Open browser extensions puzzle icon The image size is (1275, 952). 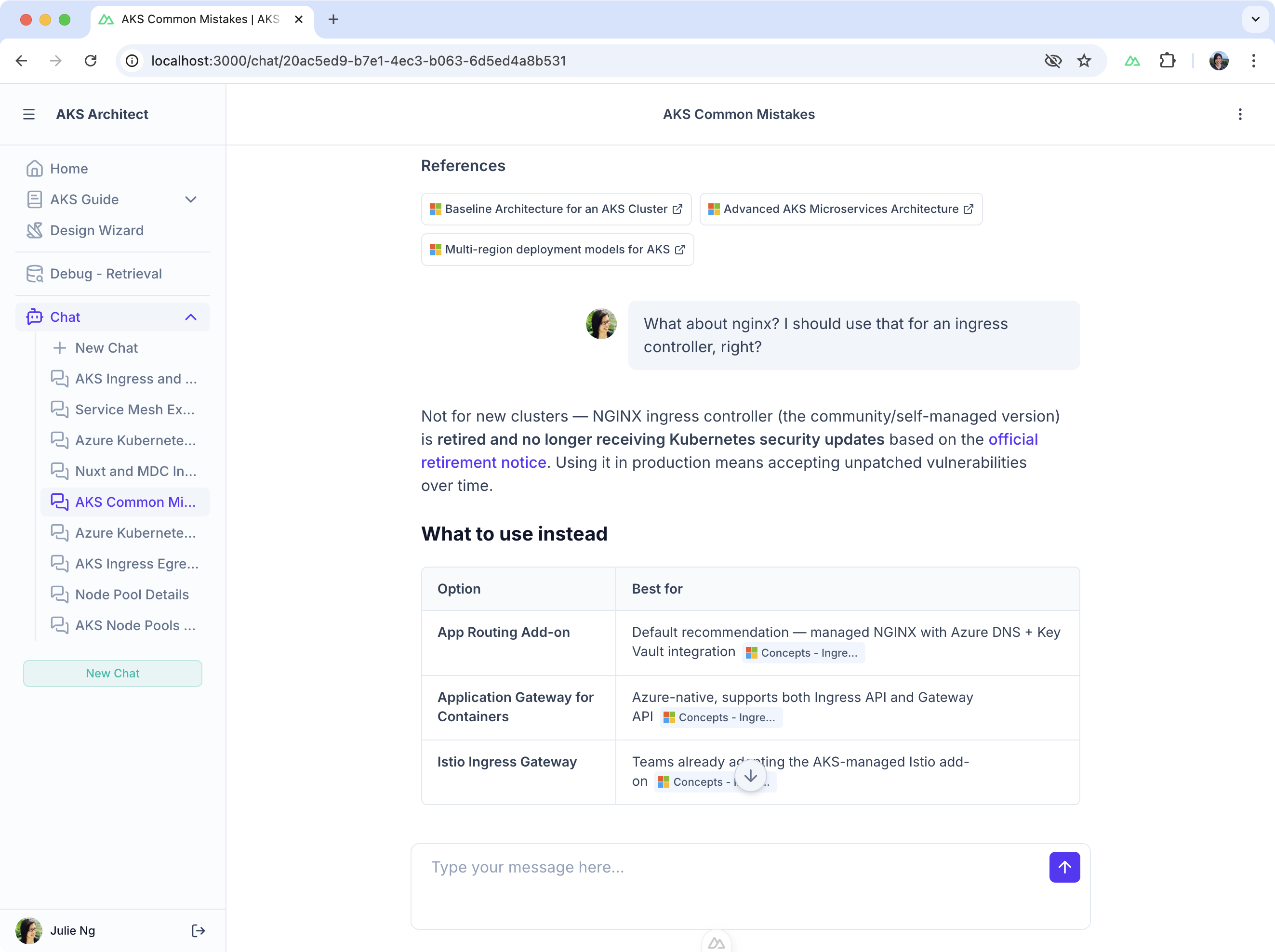coord(1167,61)
